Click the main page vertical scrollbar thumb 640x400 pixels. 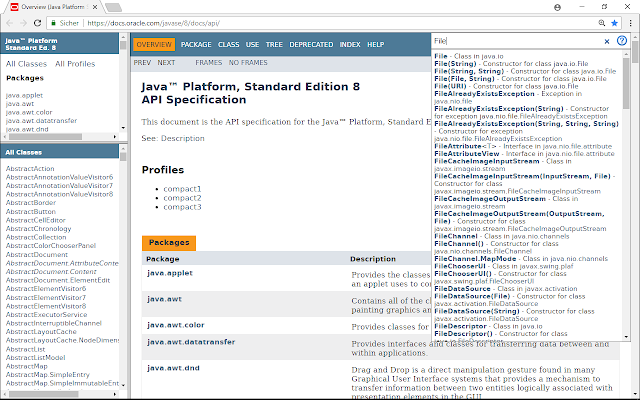point(635,52)
